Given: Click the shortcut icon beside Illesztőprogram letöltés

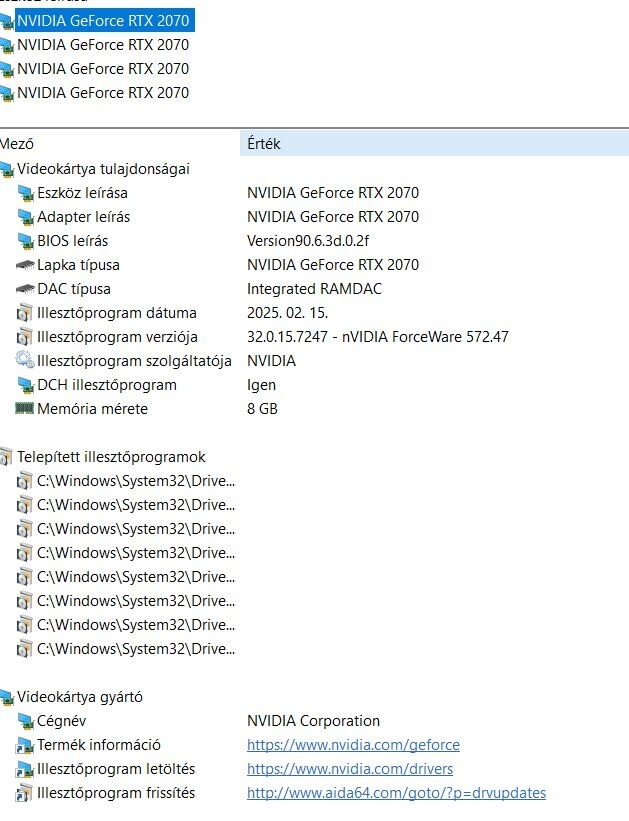Looking at the screenshot, I should (x=25, y=770).
